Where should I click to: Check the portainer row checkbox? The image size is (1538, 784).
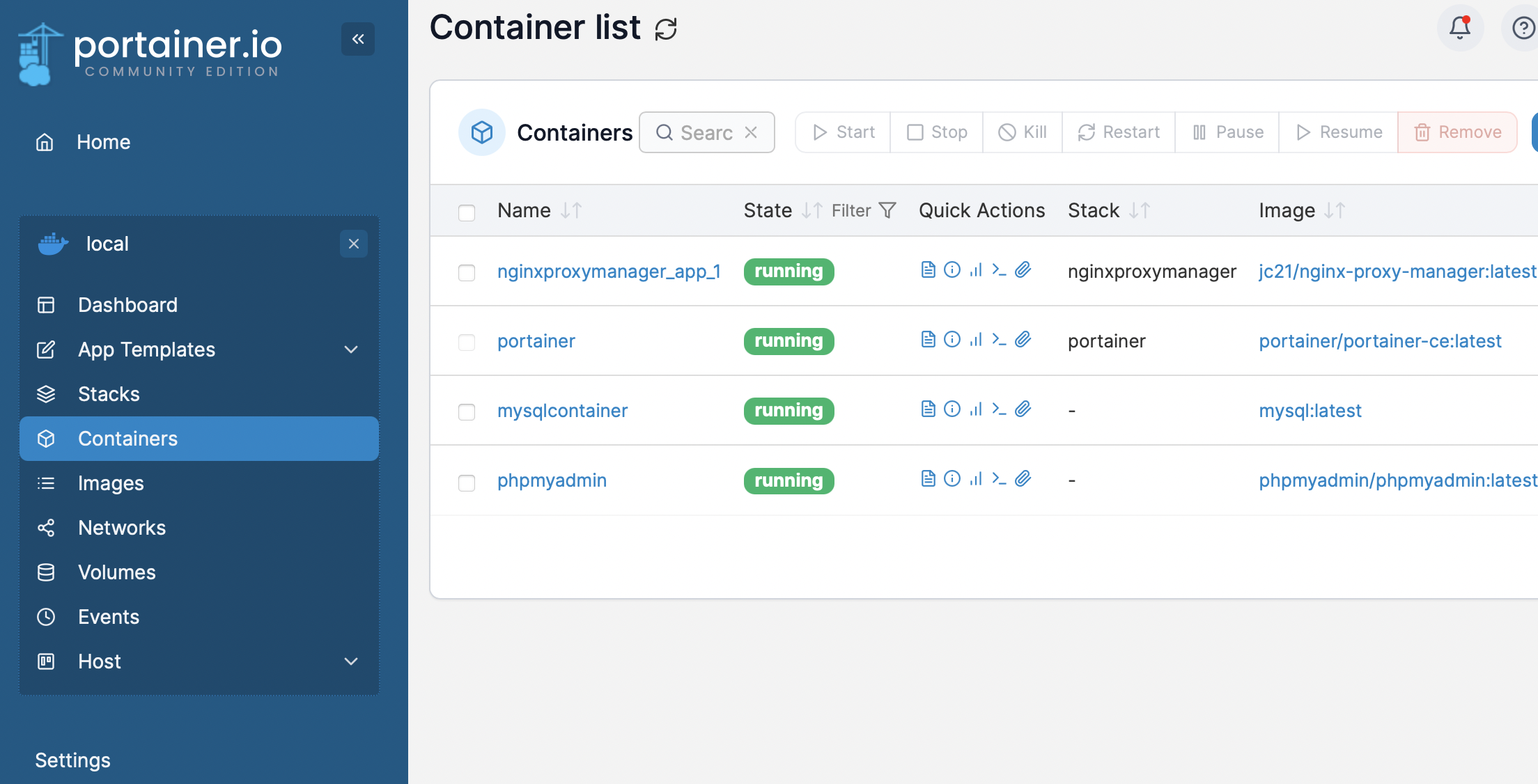pos(467,342)
